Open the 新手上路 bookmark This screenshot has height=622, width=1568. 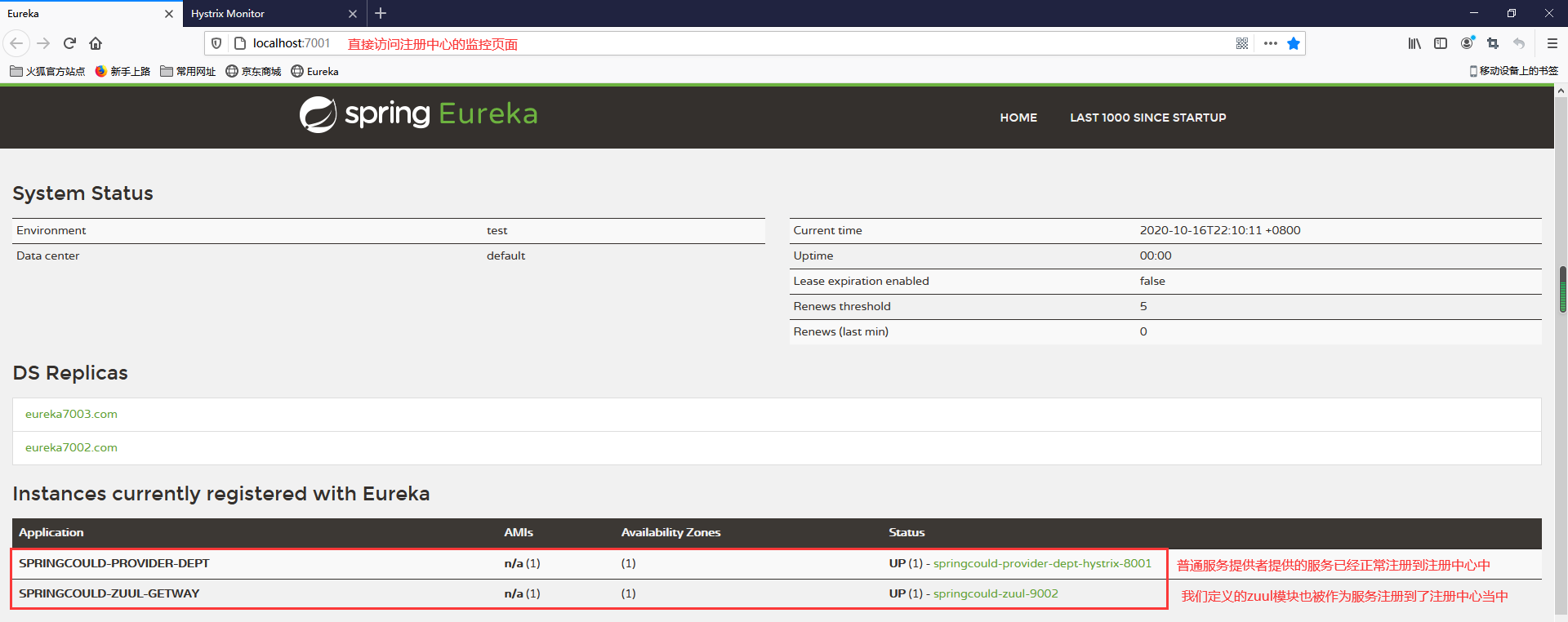122,72
